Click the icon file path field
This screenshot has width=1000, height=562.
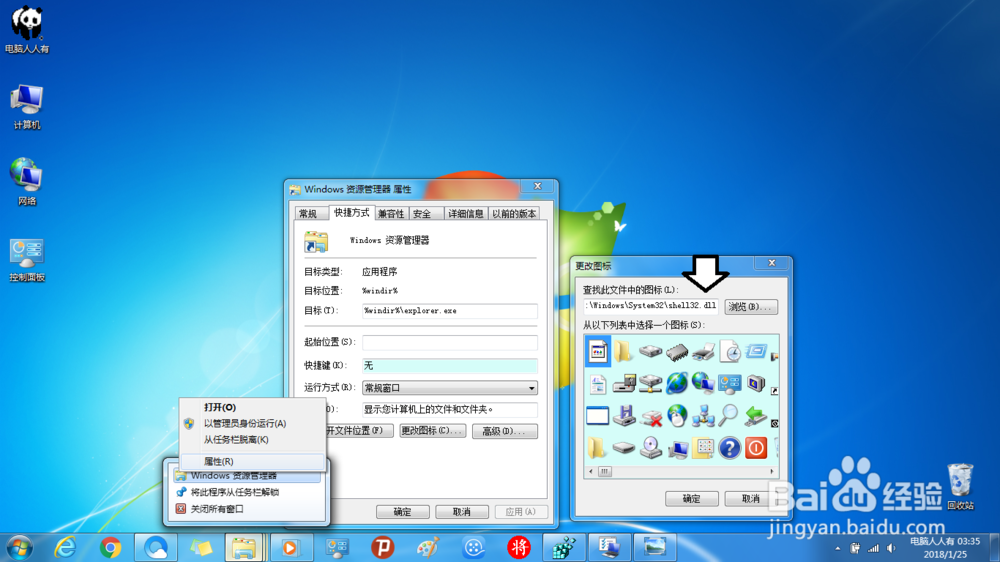[x=651, y=306]
